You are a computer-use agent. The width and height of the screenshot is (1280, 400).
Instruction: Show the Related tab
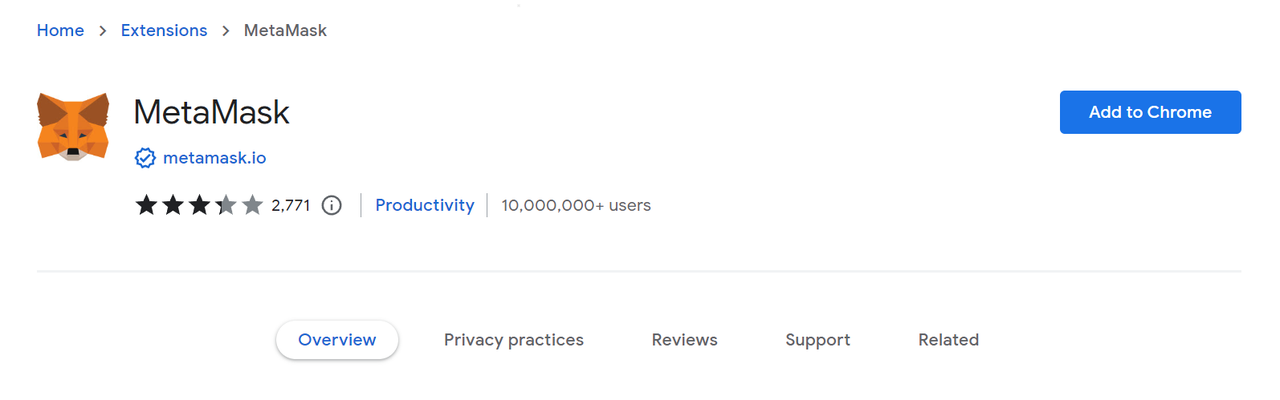click(948, 340)
